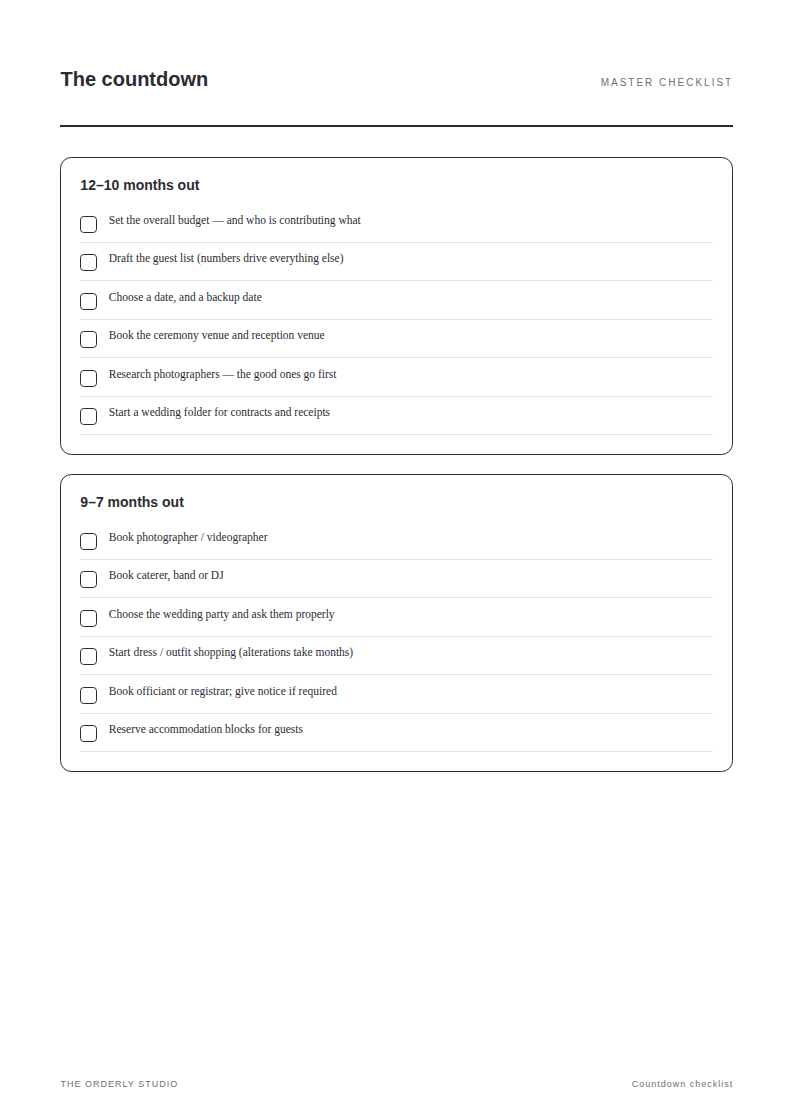Screen dimensions: 794x1119
Task: Mark 'Choose a date, and a backup date' done
Action: click(x=88, y=301)
